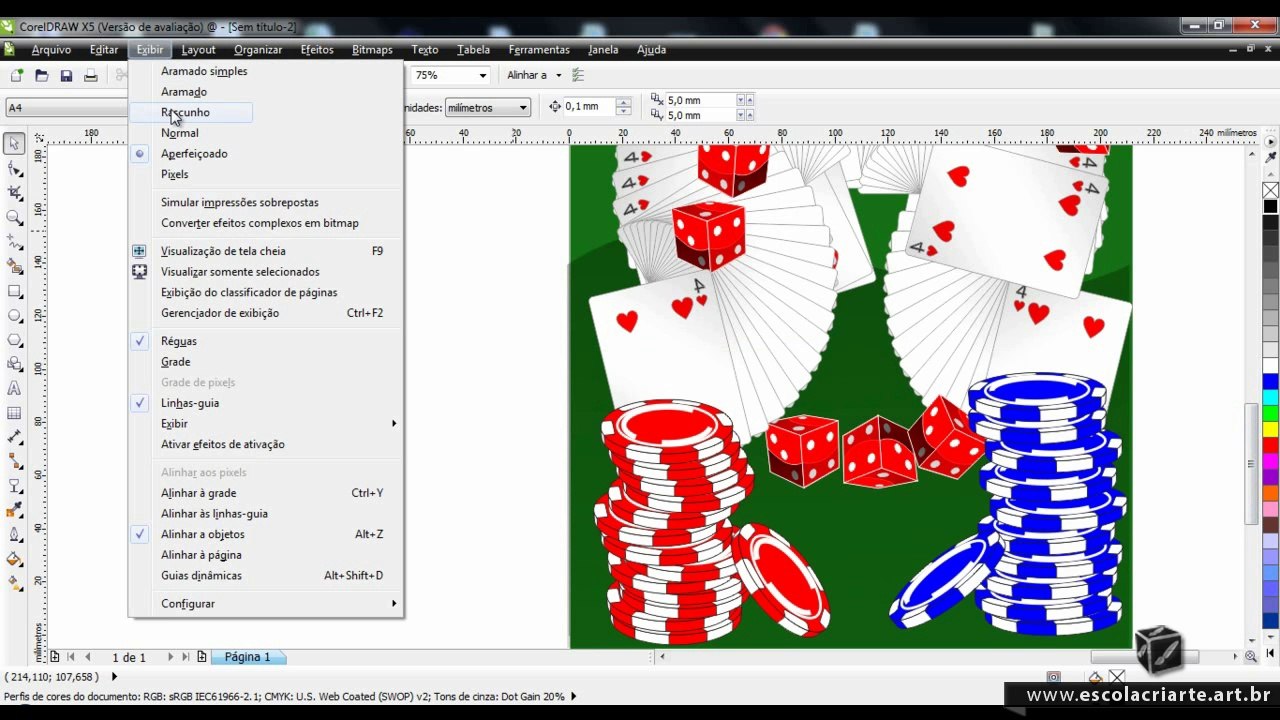The height and width of the screenshot is (720, 1280).
Task: Select the Interactive Fill tool
Action: [14, 584]
